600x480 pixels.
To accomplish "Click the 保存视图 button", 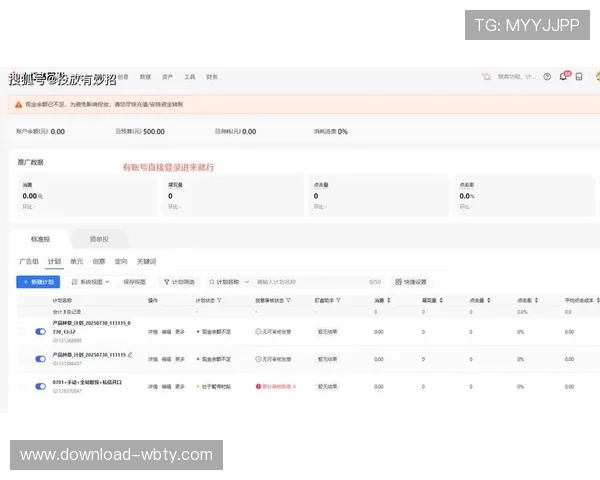I will coord(135,282).
